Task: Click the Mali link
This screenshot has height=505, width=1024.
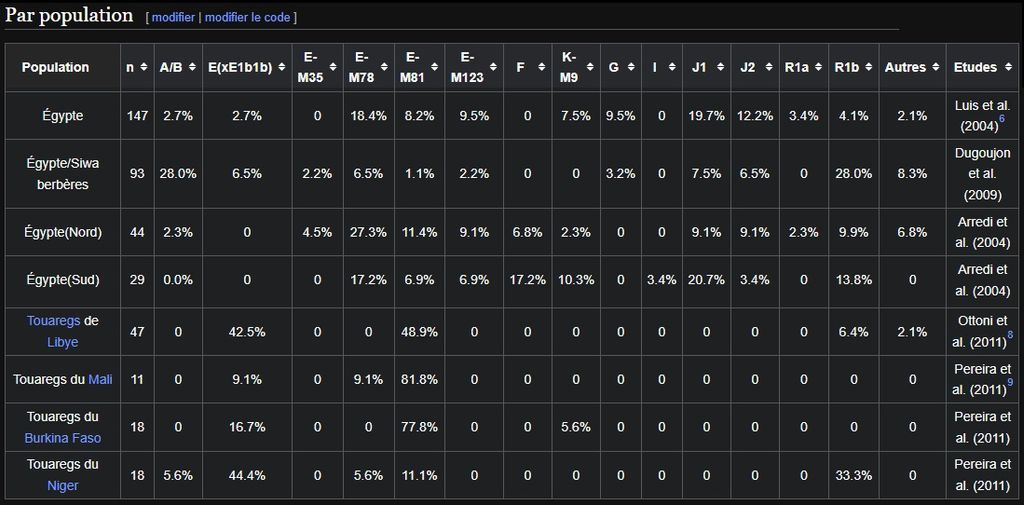Action: click(100, 380)
